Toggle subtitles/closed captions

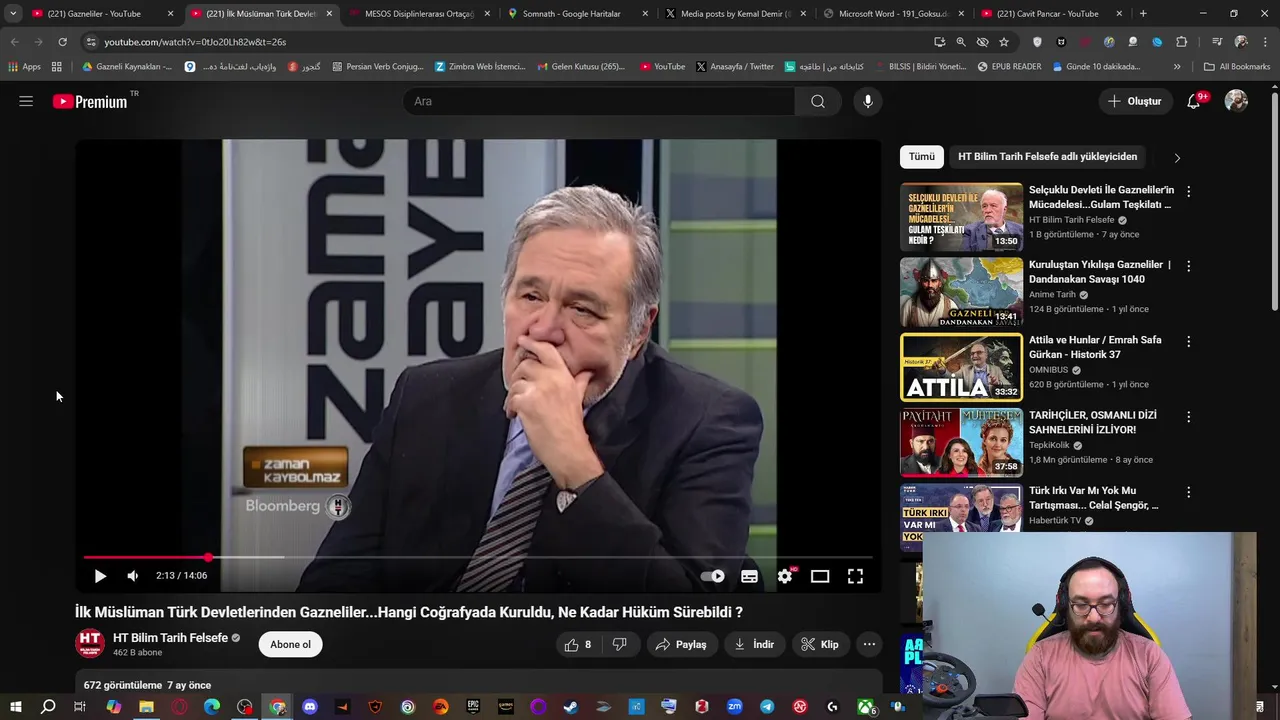(x=749, y=576)
